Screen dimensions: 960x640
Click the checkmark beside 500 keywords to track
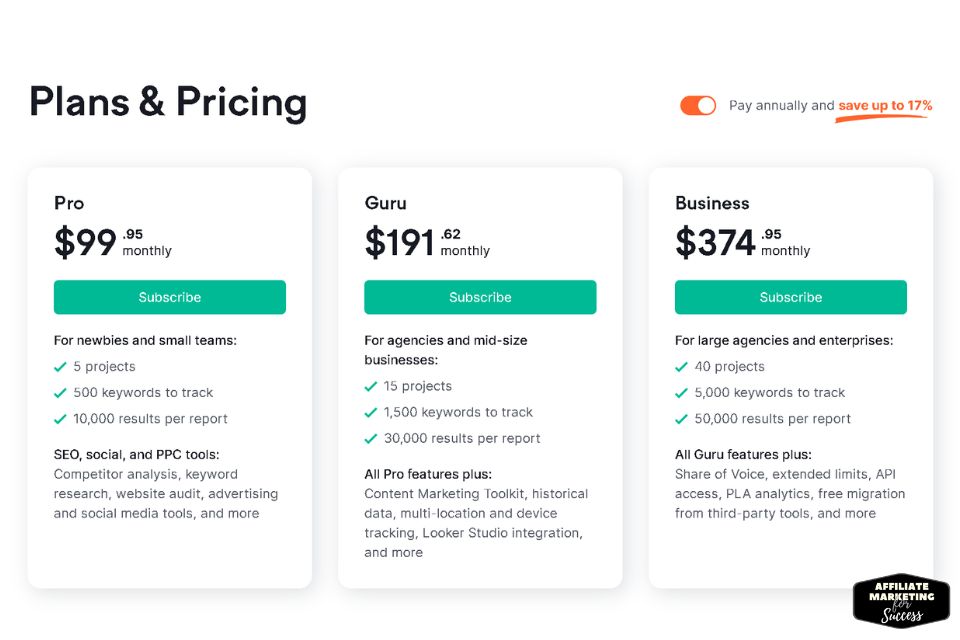60,393
